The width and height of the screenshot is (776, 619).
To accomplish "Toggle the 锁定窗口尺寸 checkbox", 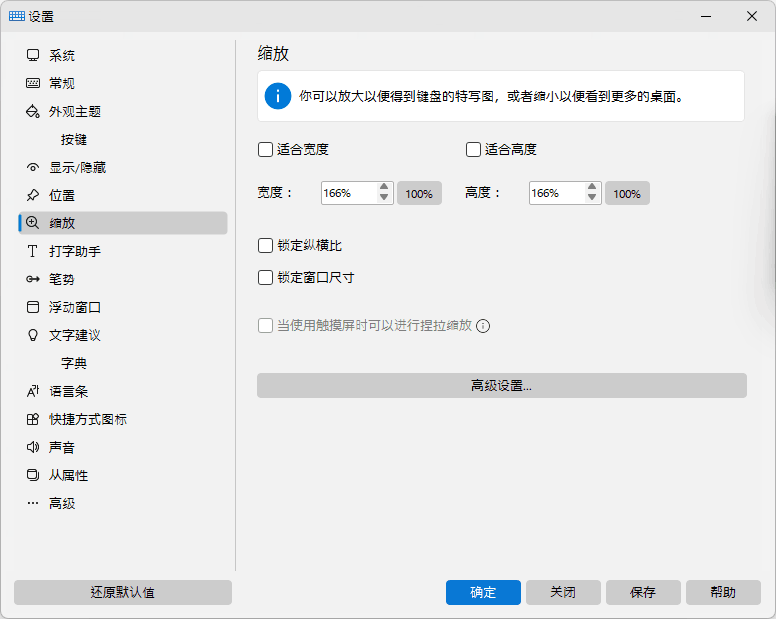I will pyautogui.click(x=265, y=278).
